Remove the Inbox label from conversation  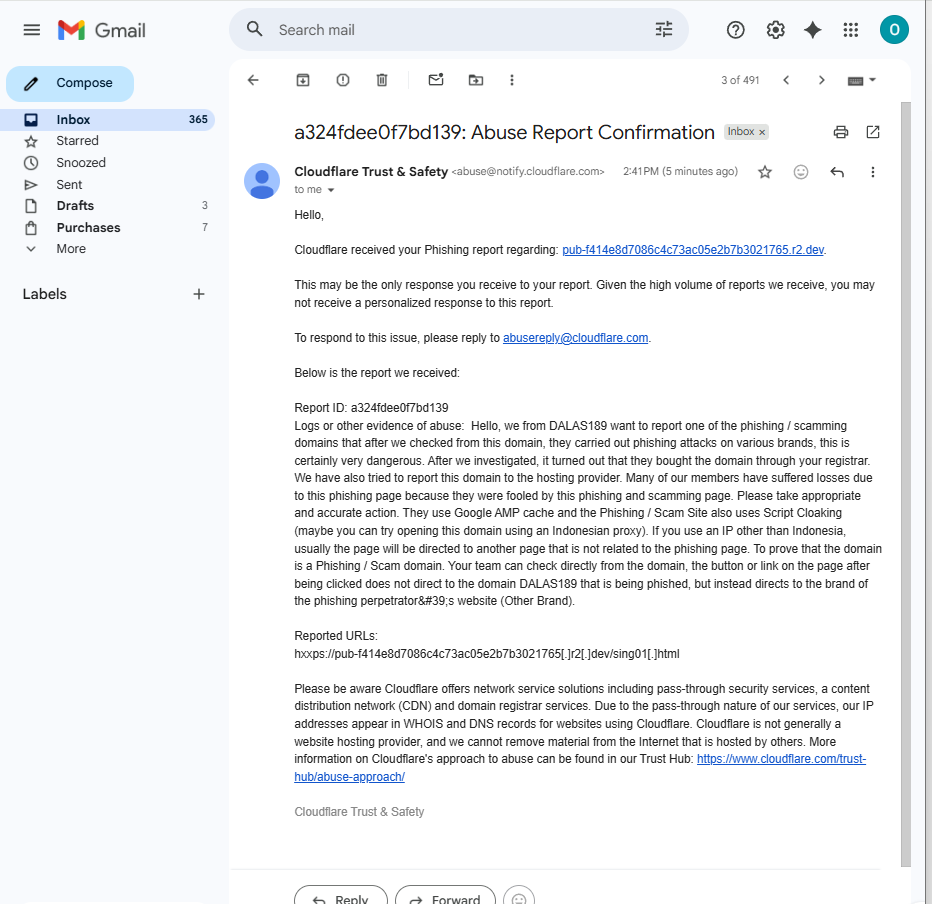pyautogui.click(x=762, y=132)
